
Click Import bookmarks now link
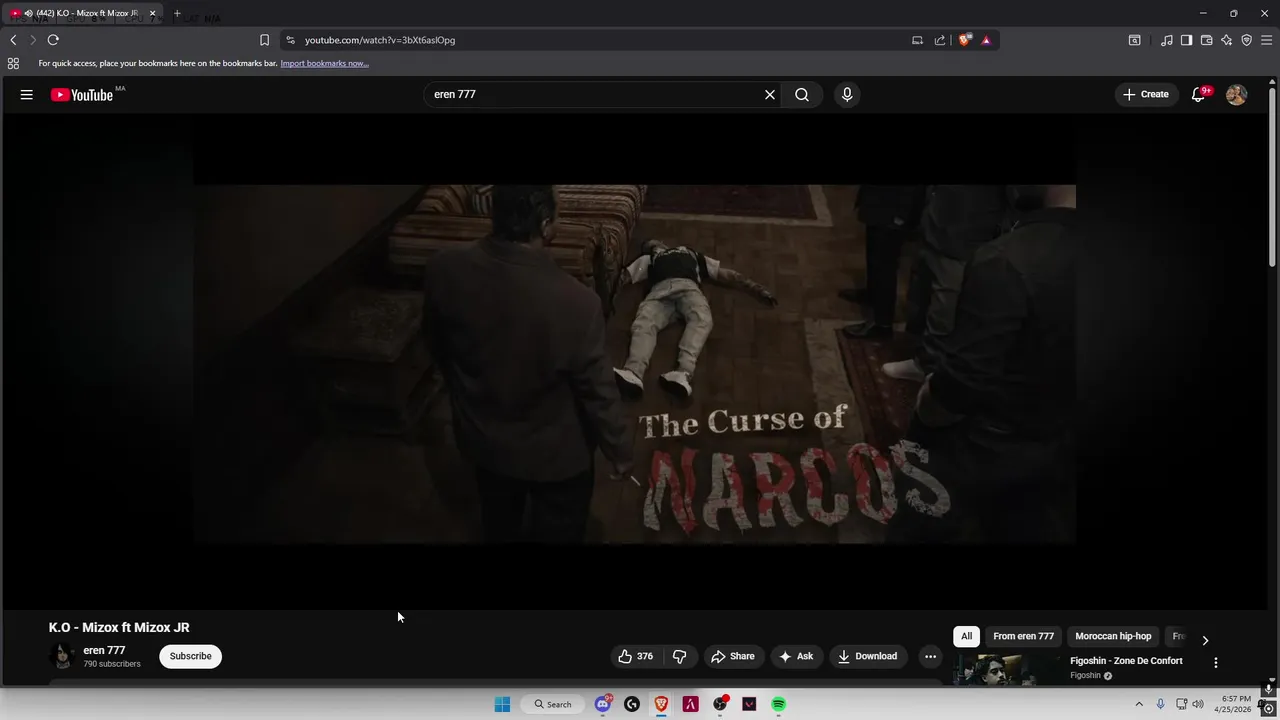pos(324,63)
